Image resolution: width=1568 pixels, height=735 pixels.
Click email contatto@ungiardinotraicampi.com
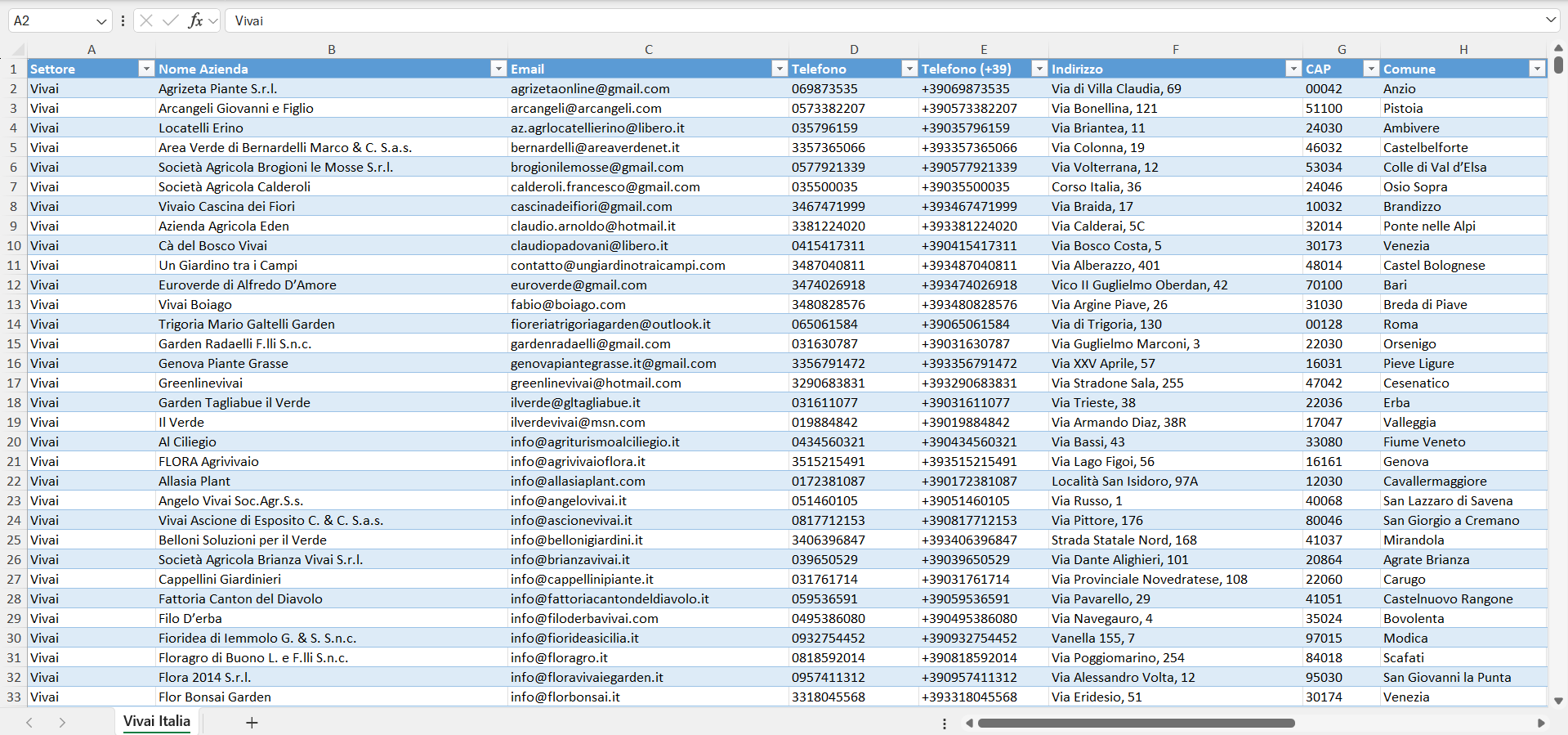pyautogui.click(x=649, y=265)
